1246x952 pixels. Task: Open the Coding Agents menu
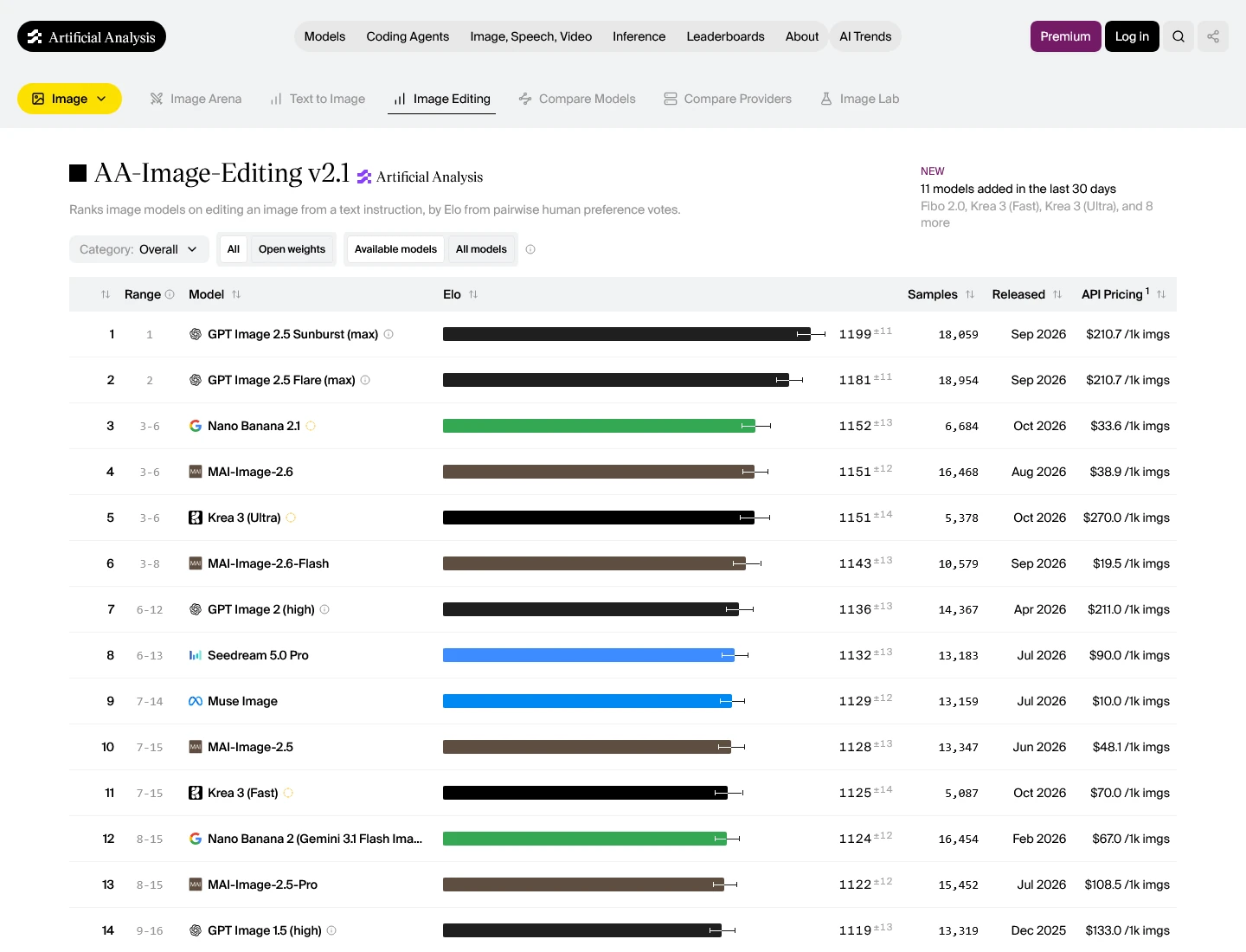point(408,36)
